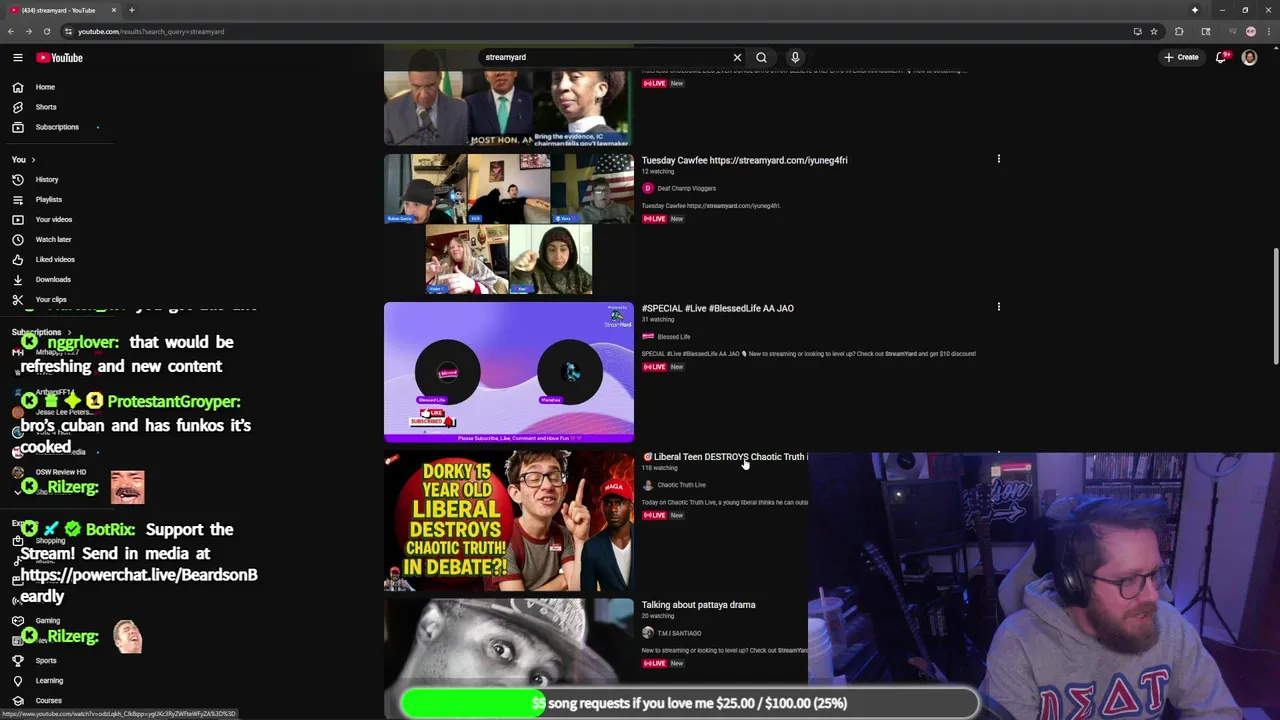
Task: Open Chrome profile avatar
Action: (x=1250, y=31)
